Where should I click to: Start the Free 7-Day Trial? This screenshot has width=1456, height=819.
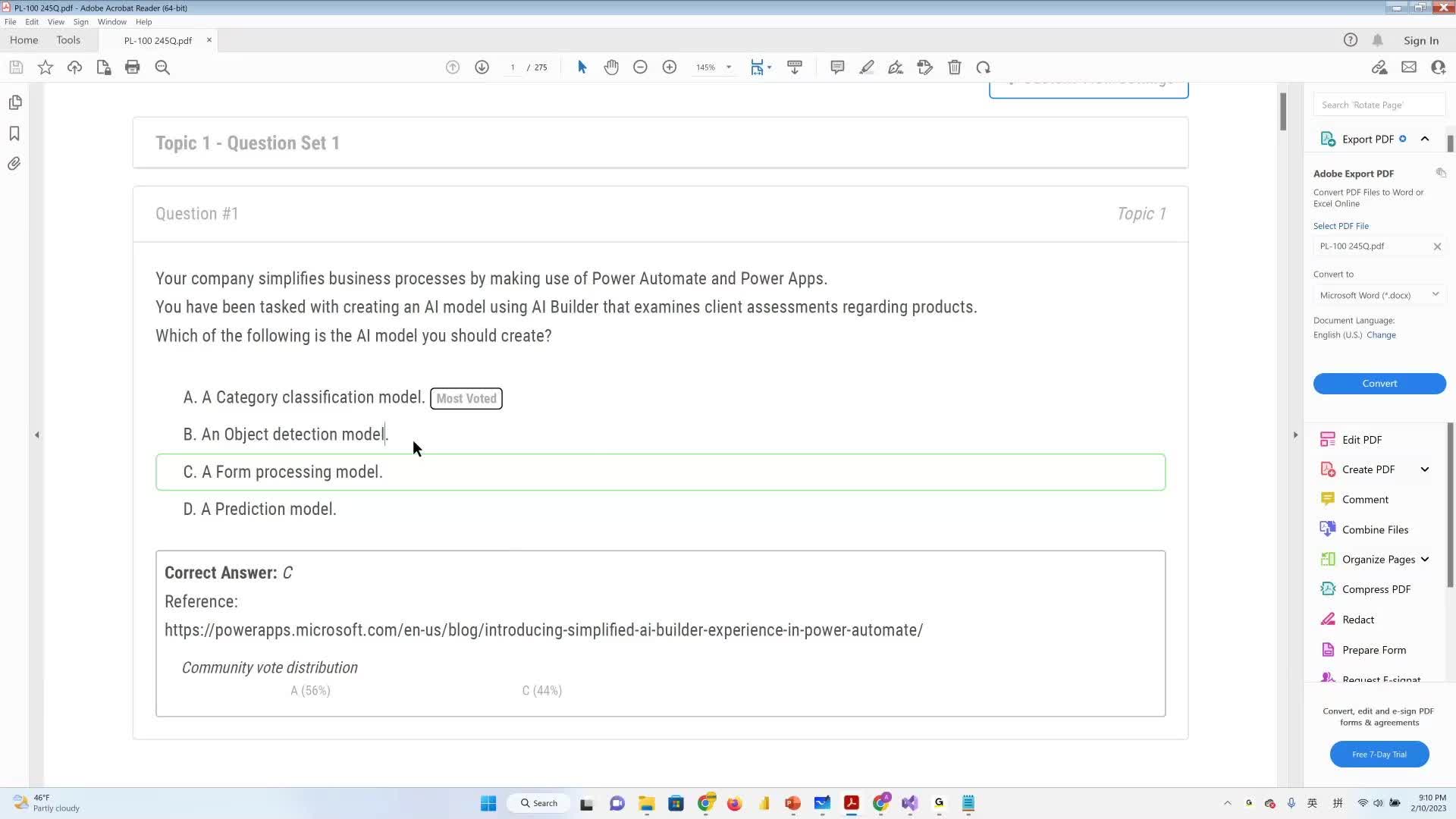pyautogui.click(x=1379, y=755)
